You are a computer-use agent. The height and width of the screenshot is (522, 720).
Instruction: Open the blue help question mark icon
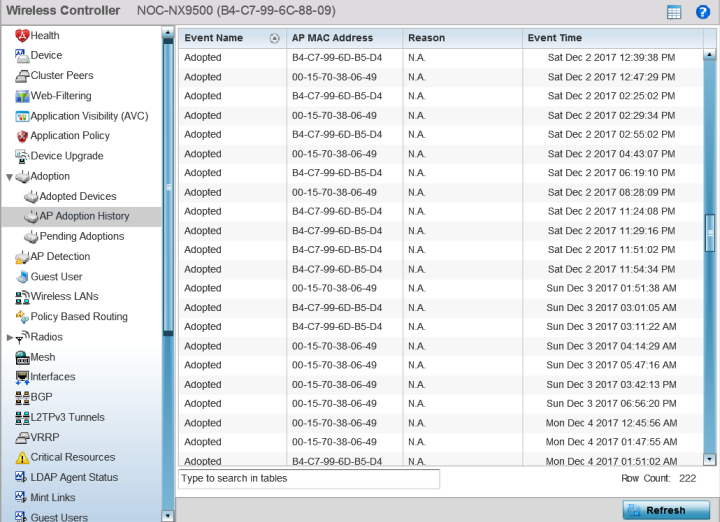(x=703, y=12)
